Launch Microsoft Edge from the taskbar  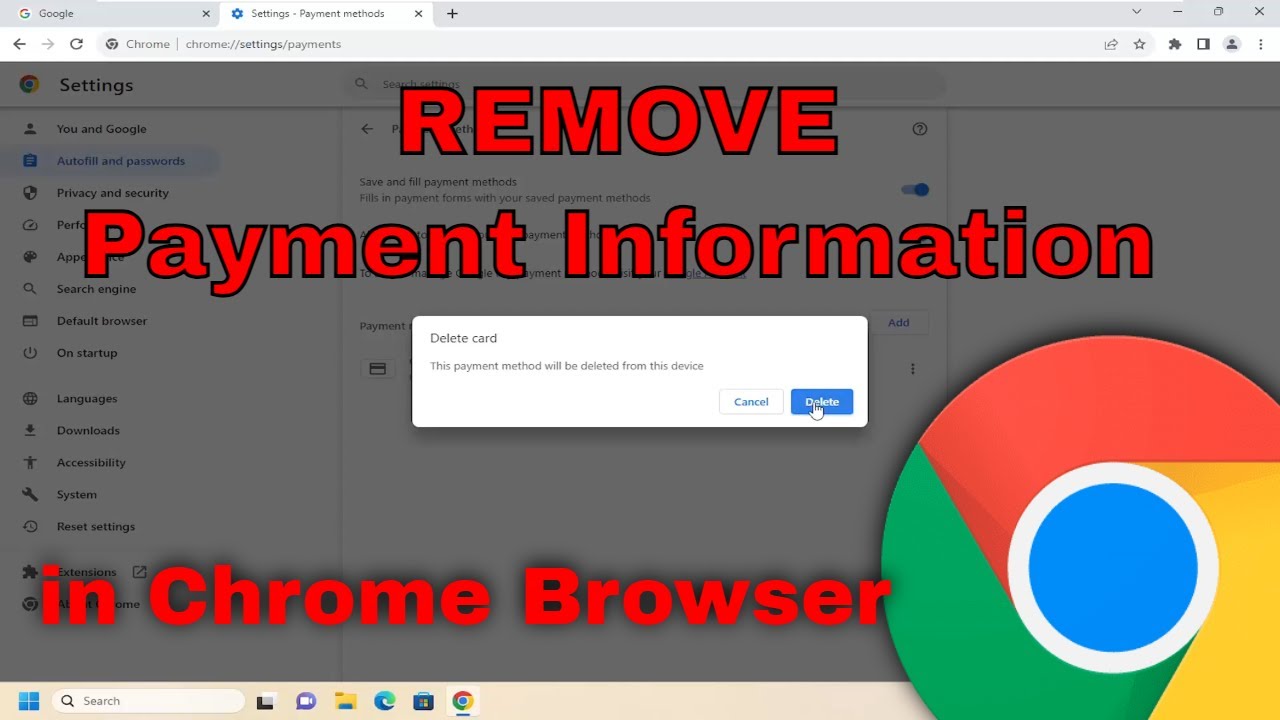385,701
